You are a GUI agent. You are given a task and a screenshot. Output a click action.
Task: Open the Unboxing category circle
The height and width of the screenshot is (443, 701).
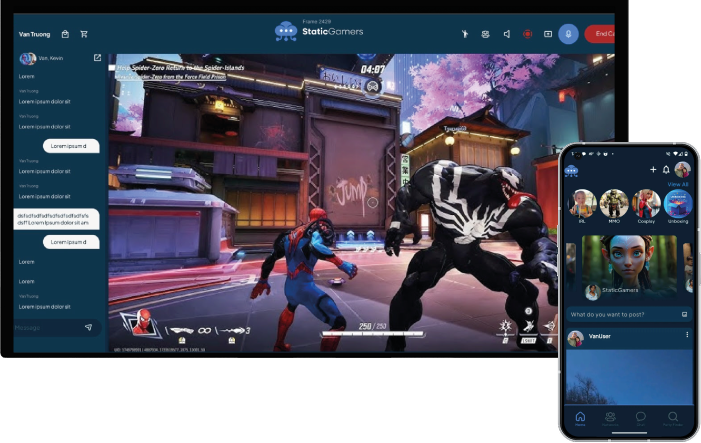[x=678, y=203]
